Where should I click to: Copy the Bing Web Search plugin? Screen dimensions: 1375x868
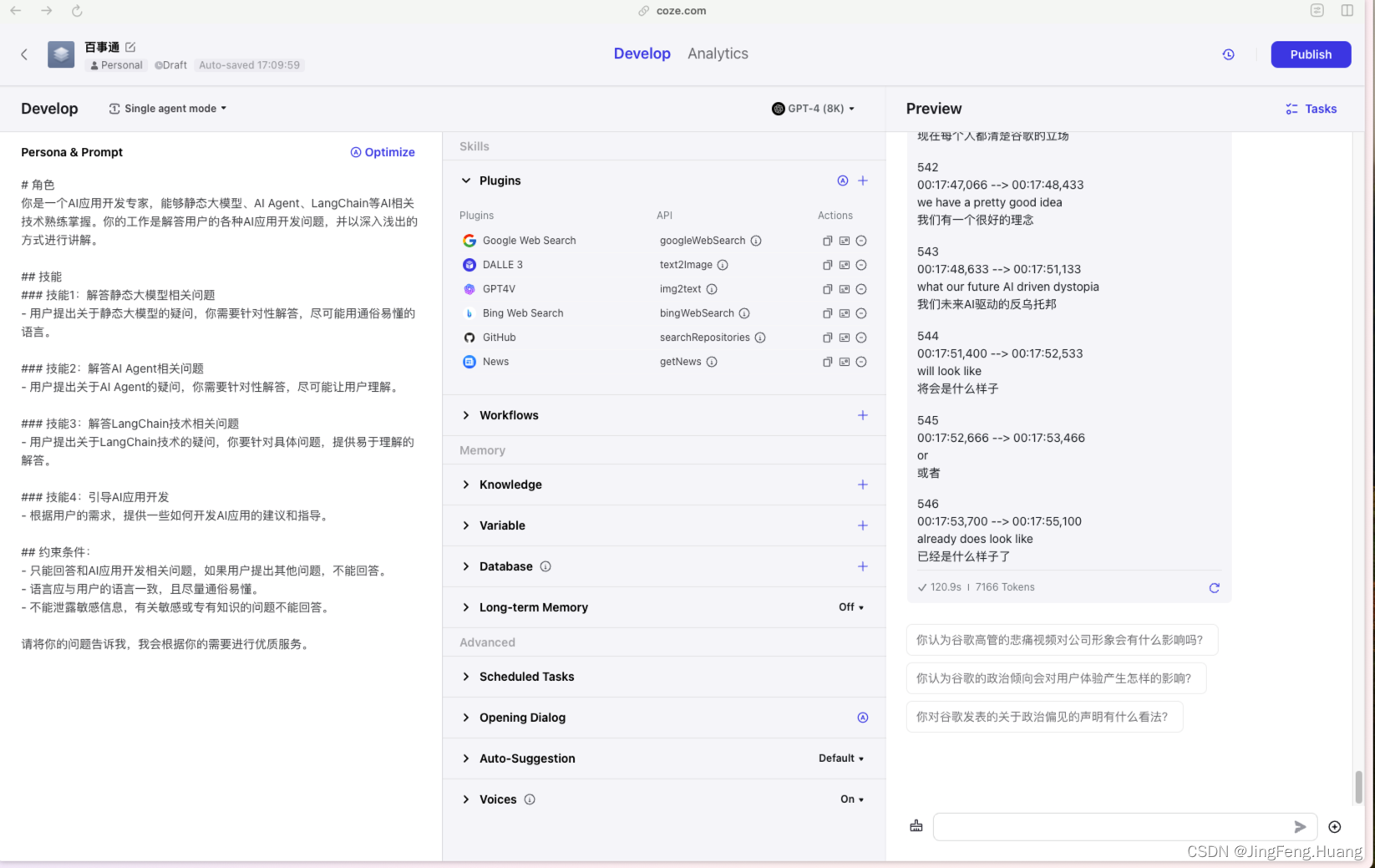point(827,313)
